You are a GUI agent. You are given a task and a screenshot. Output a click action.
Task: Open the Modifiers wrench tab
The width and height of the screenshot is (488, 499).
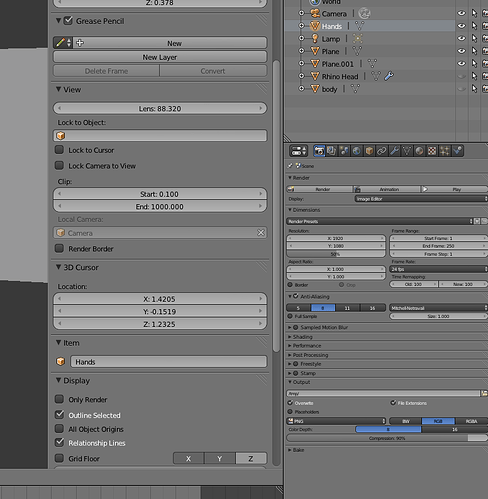[x=394, y=151]
